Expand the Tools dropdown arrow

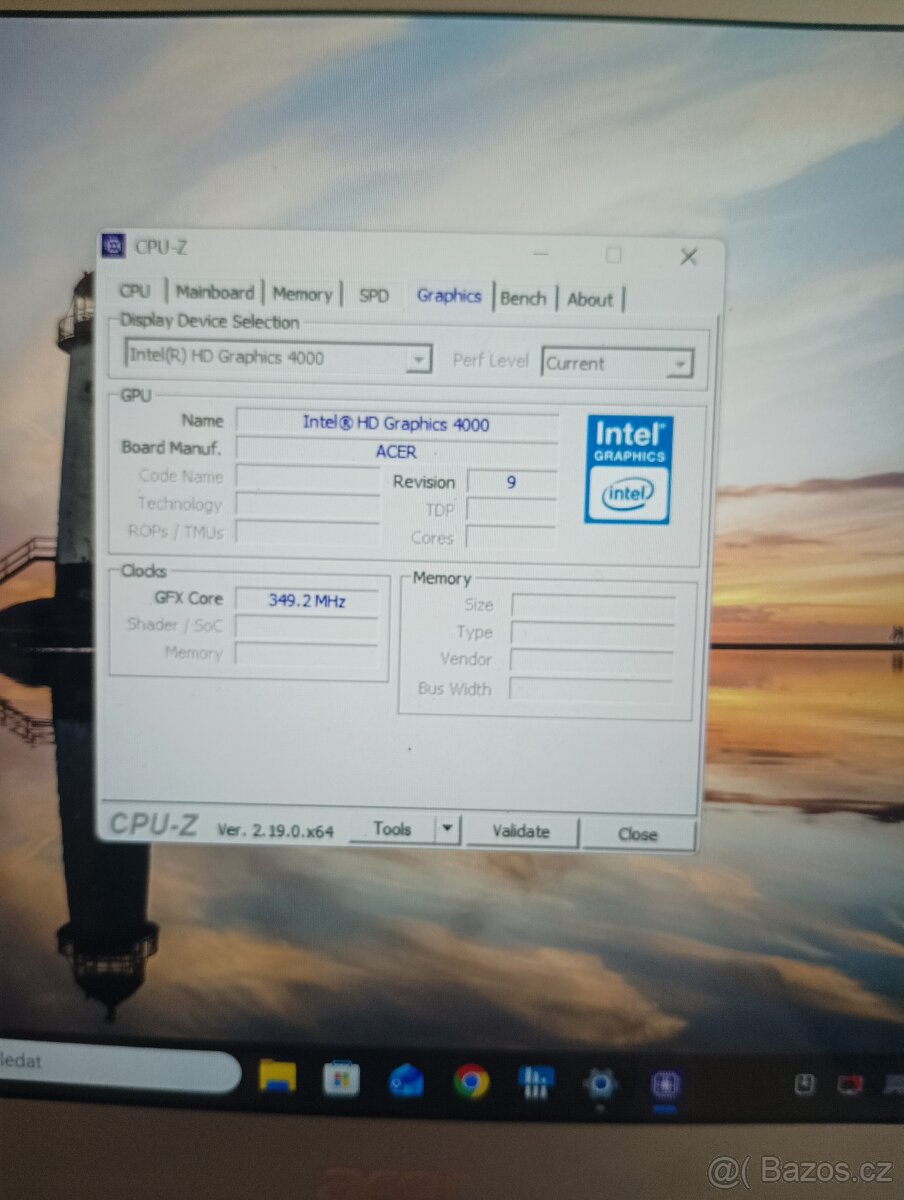(x=447, y=829)
